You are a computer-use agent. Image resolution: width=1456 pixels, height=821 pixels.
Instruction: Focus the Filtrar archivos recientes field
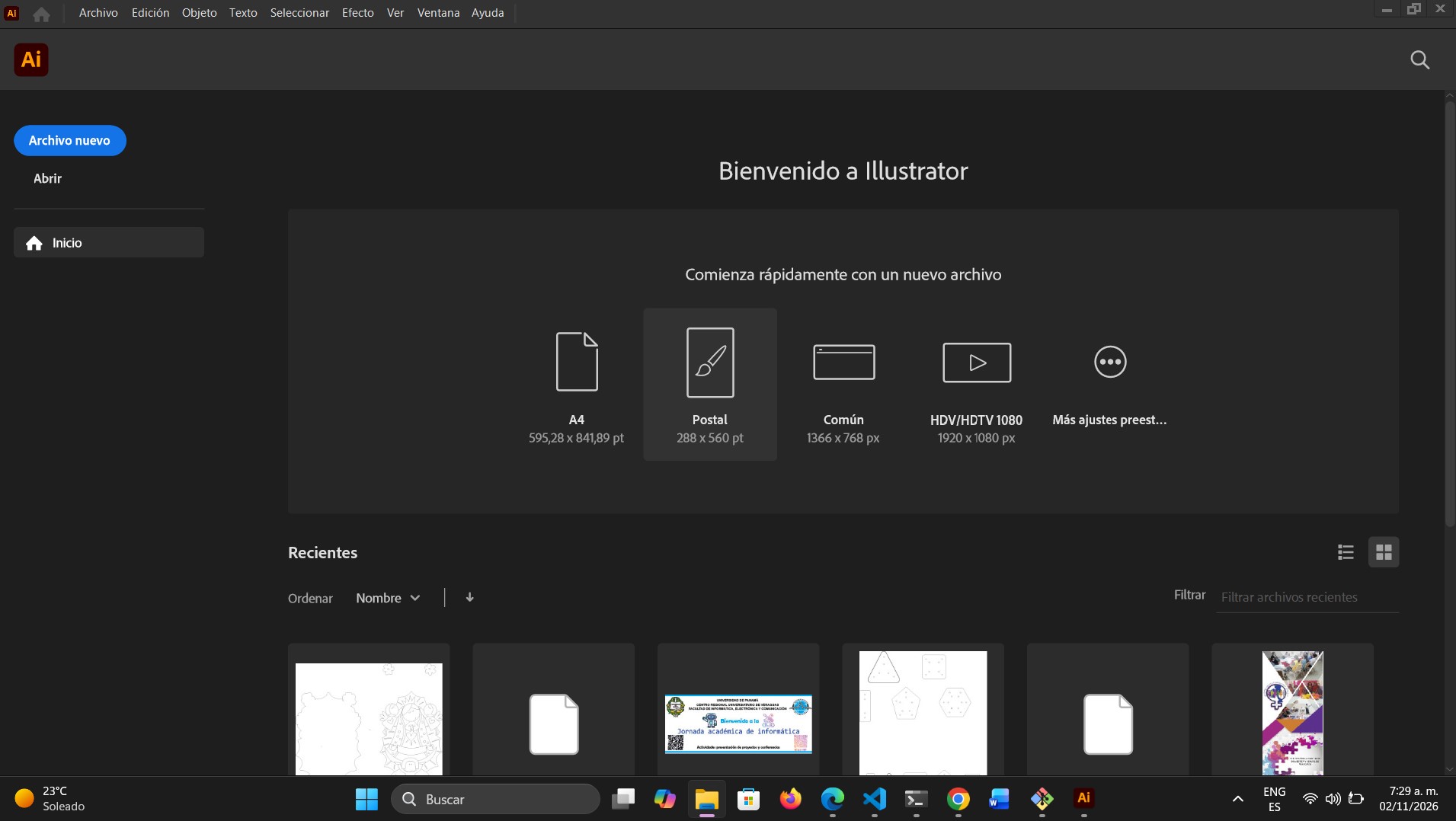[x=1307, y=597]
